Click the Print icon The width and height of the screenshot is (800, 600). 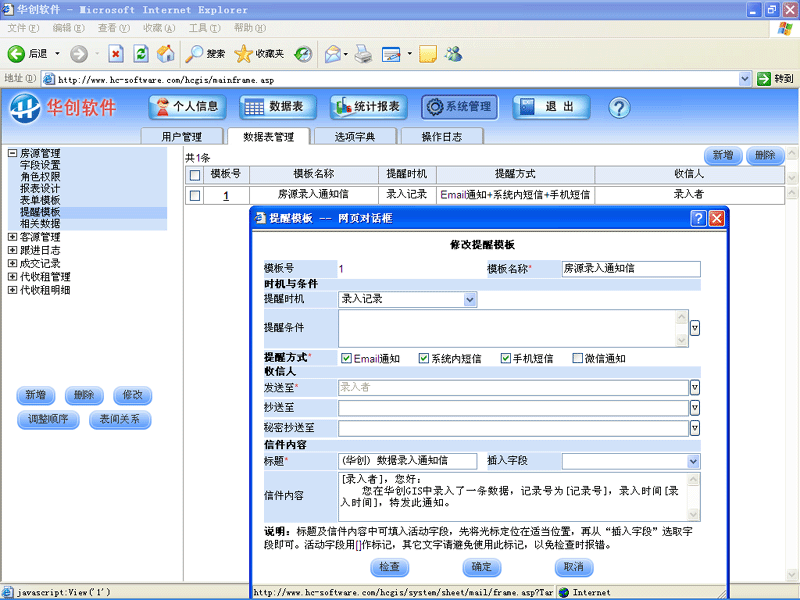pos(363,54)
